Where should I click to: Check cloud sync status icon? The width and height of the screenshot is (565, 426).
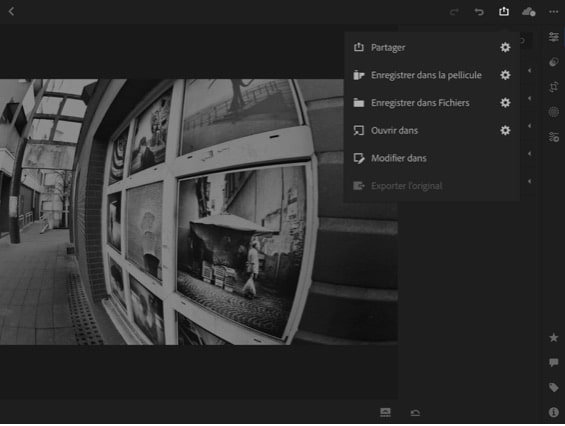pyautogui.click(x=529, y=12)
